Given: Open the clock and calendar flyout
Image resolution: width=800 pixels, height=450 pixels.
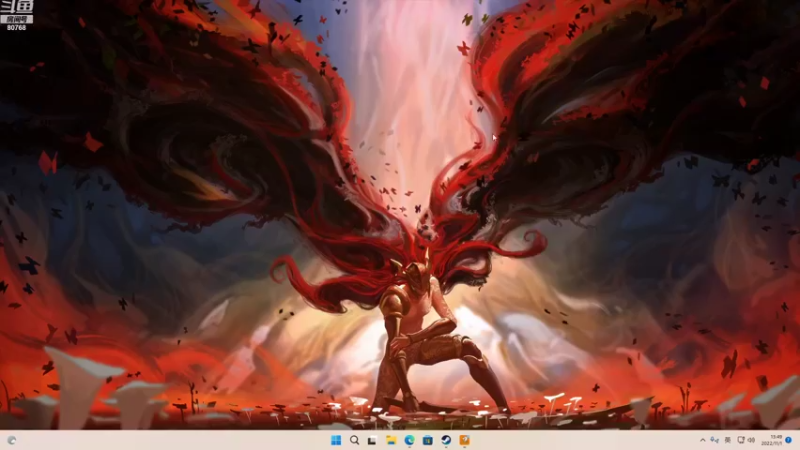Looking at the screenshot, I should [x=772, y=440].
